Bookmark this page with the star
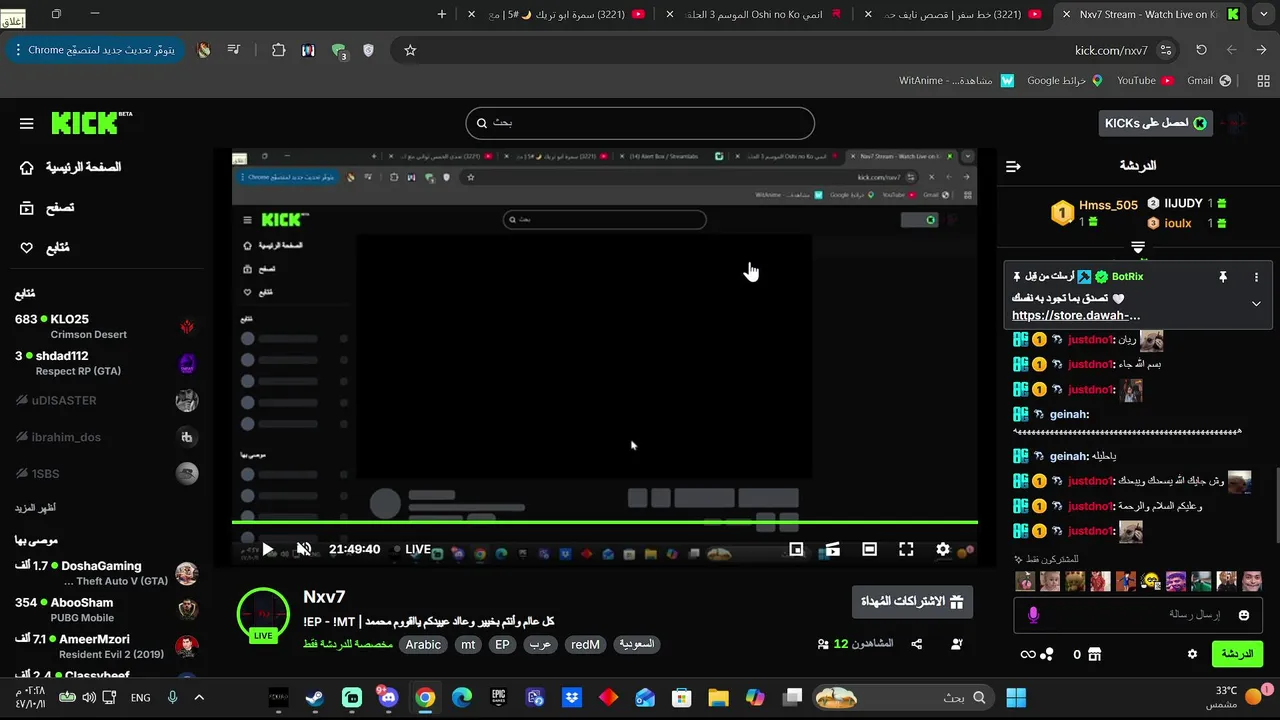1280x720 pixels. (x=410, y=50)
